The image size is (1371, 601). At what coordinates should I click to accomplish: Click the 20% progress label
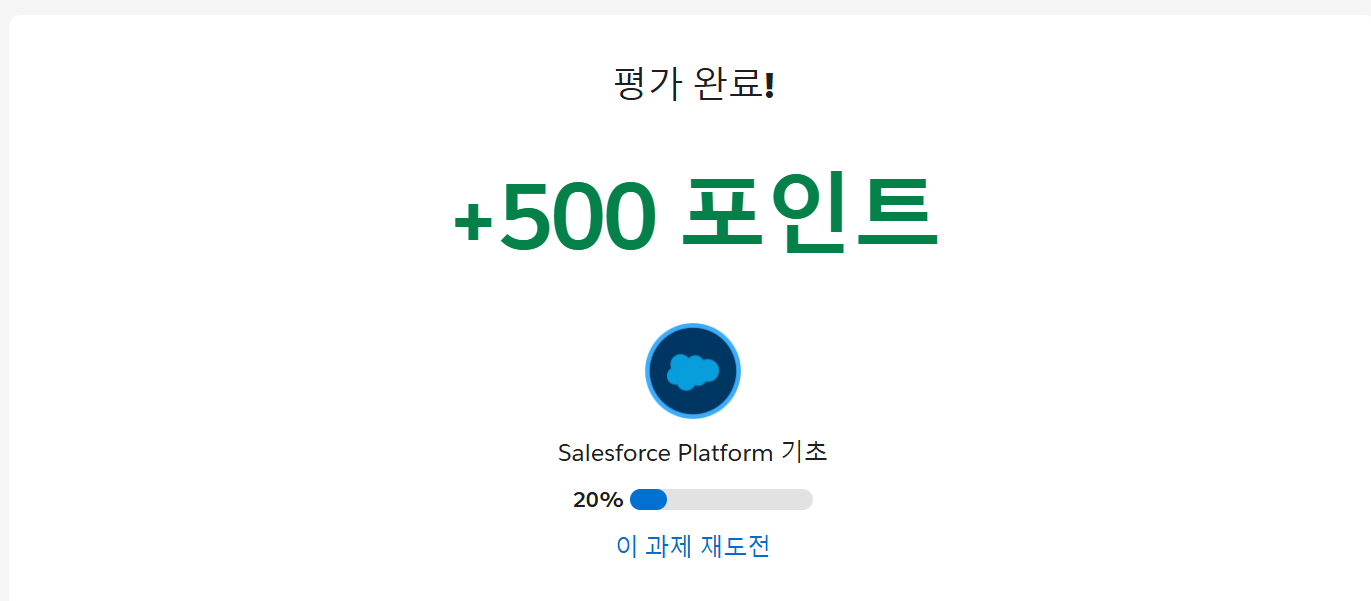(598, 500)
